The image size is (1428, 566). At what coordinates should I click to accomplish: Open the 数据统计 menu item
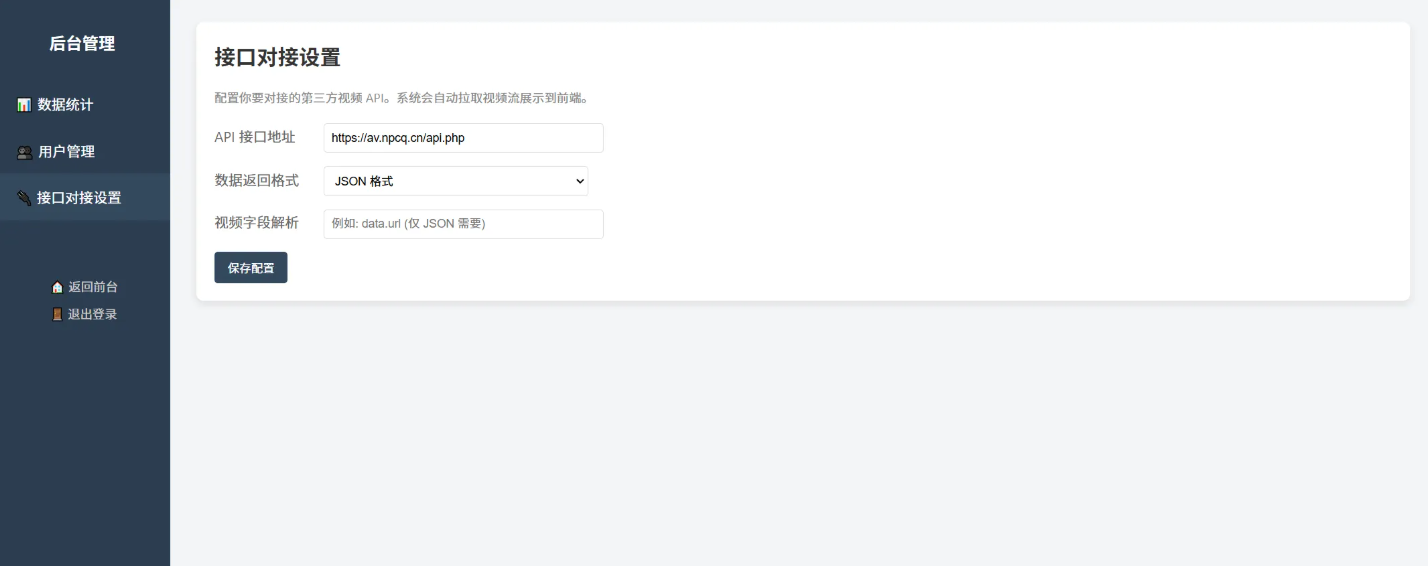point(85,105)
